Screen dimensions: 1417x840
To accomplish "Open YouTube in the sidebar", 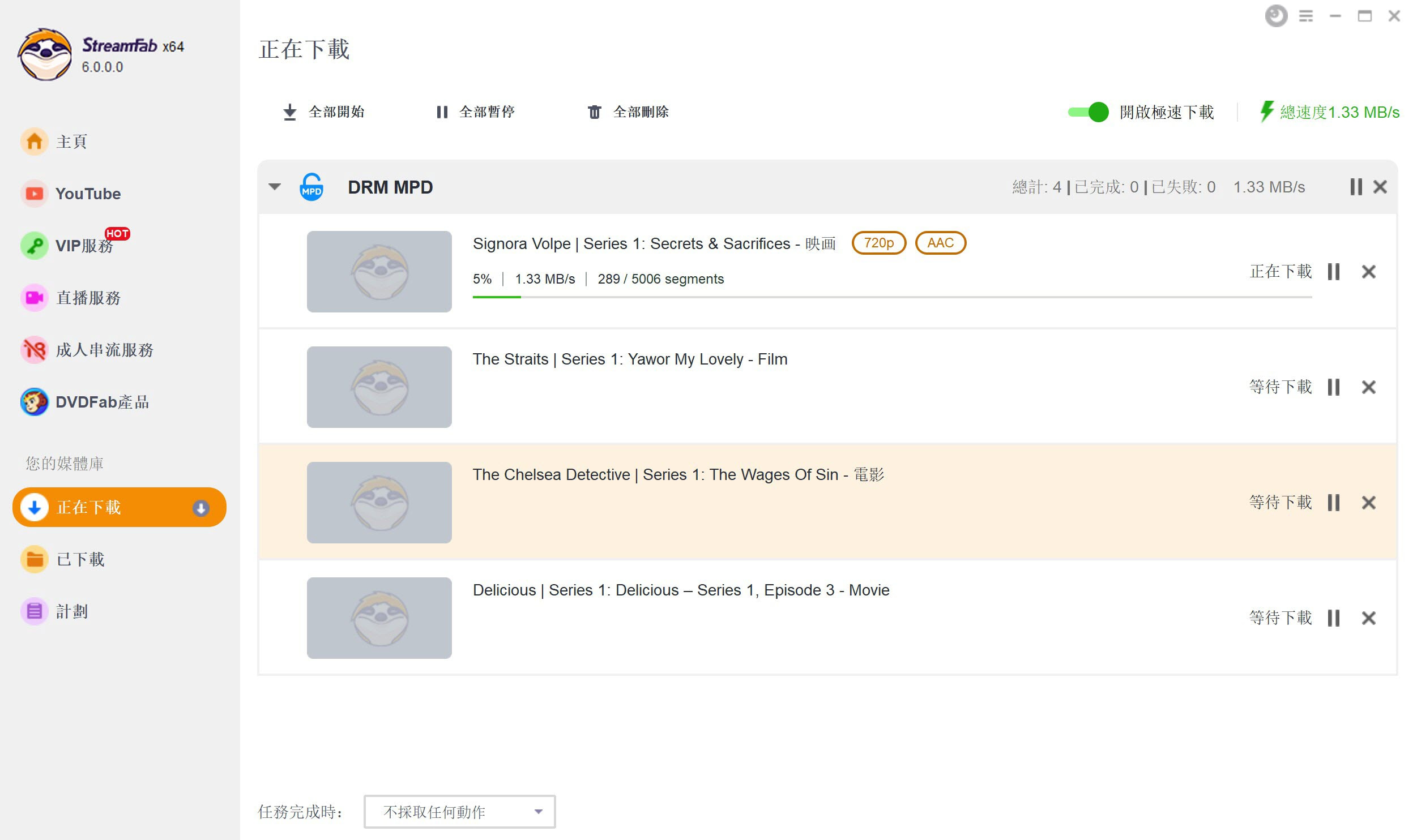I will [x=88, y=194].
